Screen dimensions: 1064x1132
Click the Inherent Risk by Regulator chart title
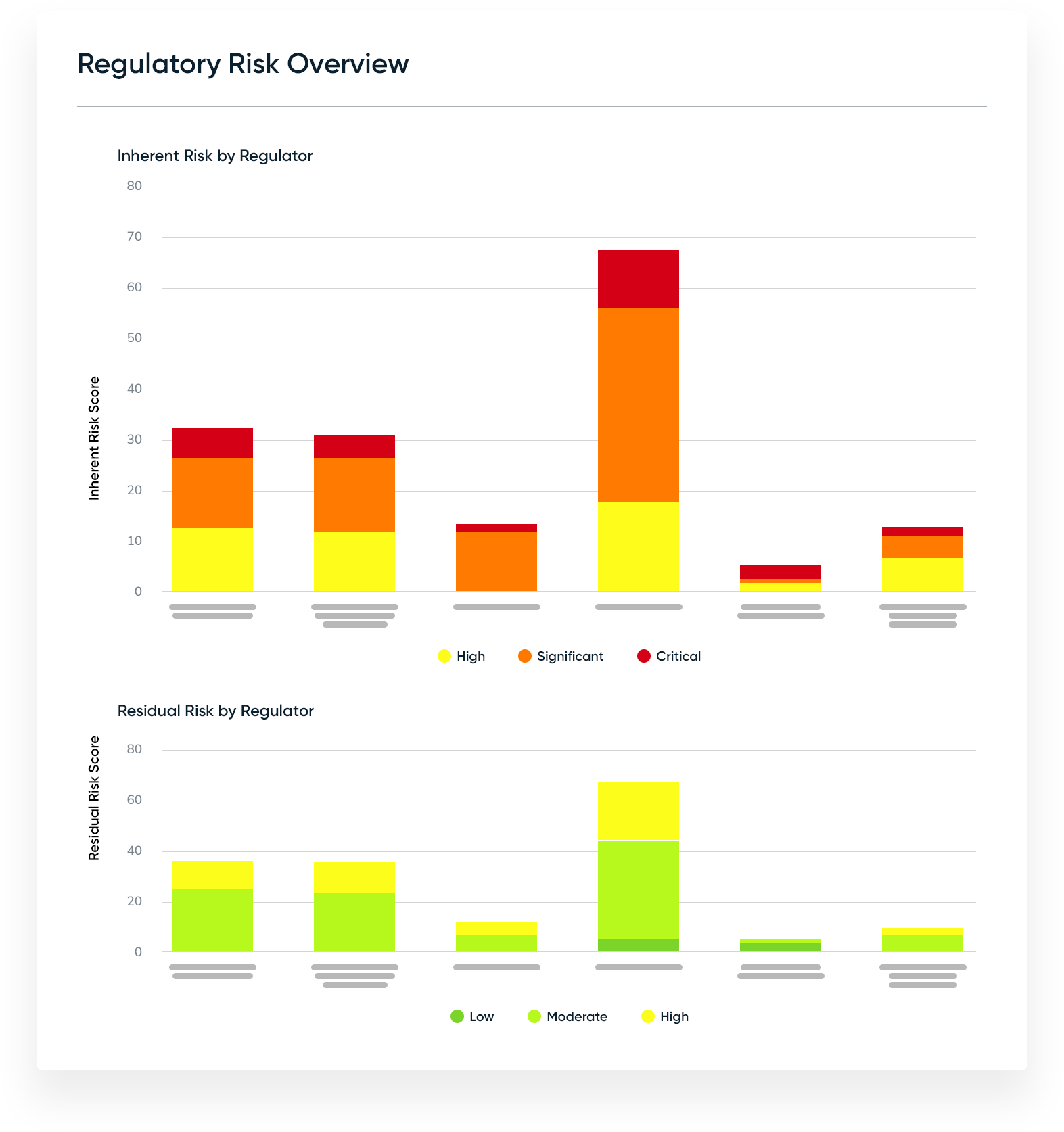click(x=215, y=156)
